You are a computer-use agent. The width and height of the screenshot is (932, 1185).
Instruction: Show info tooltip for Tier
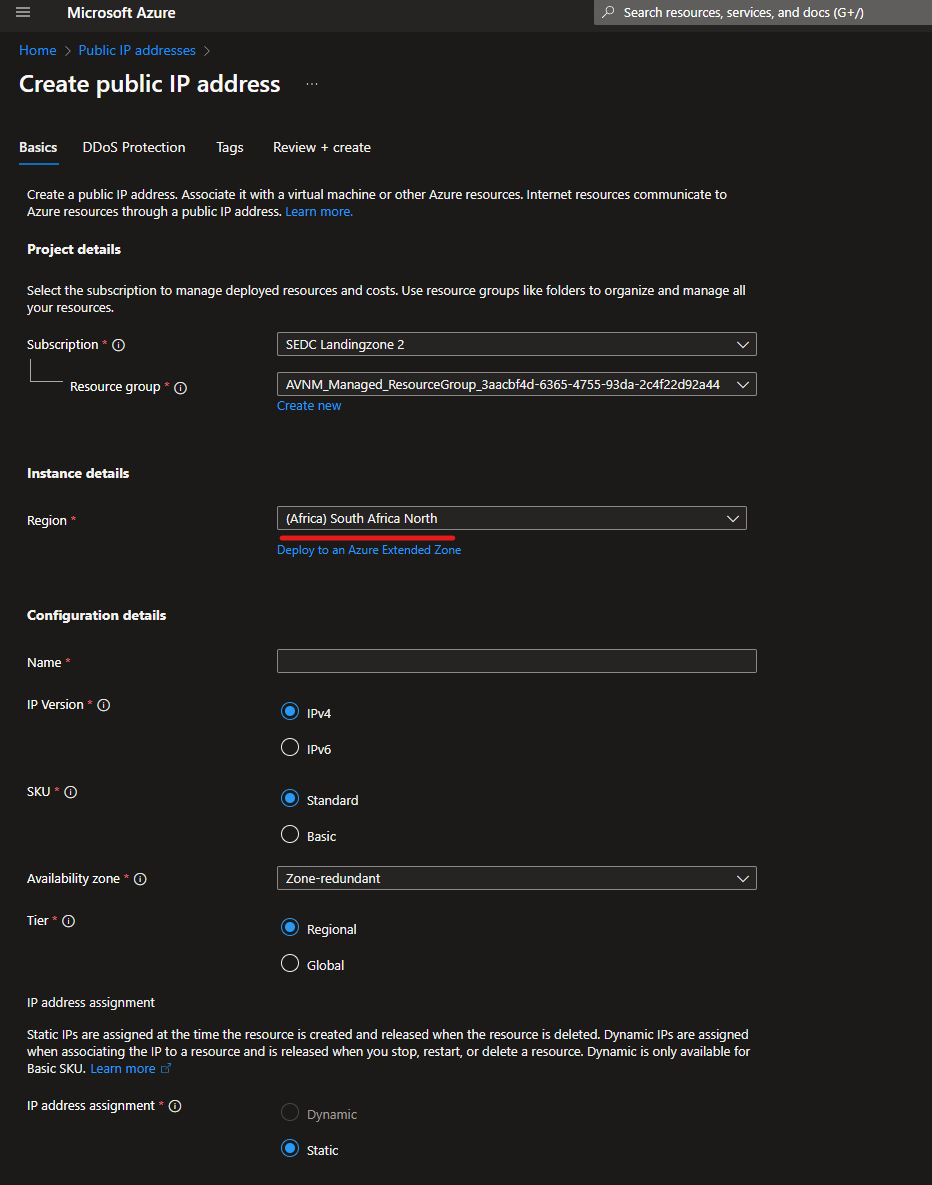point(68,921)
